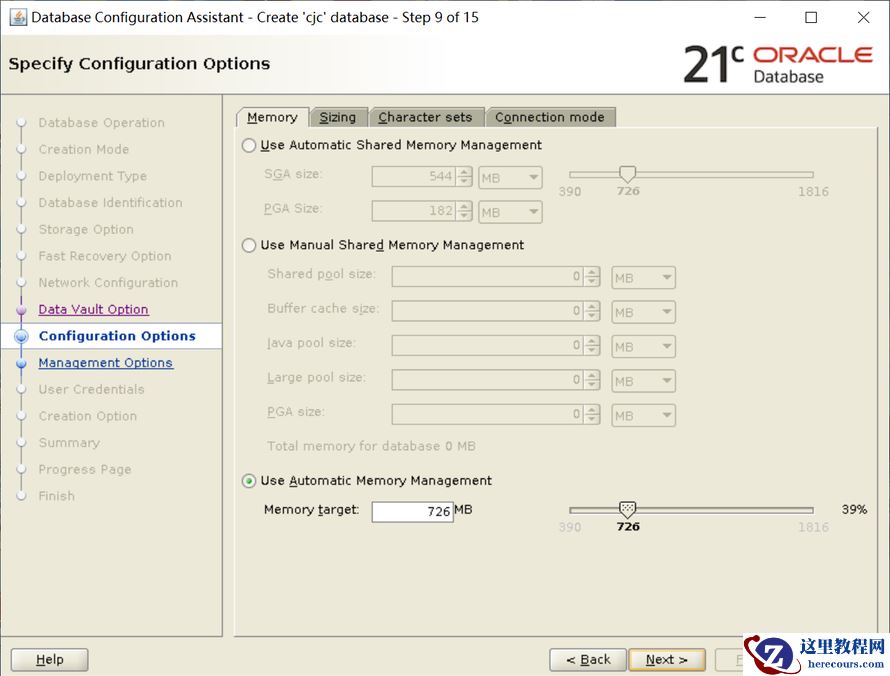Image resolution: width=890 pixels, height=676 pixels.
Task: Open the Character sets tab
Action: (425, 117)
